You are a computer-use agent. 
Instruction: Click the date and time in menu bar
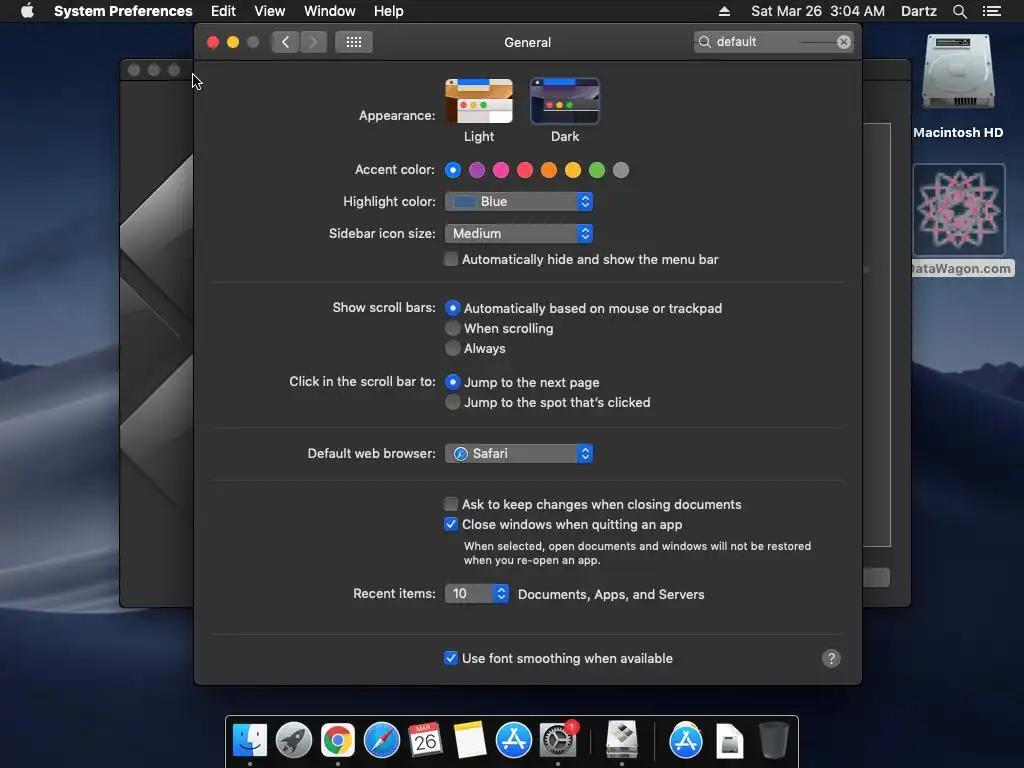(x=818, y=11)
